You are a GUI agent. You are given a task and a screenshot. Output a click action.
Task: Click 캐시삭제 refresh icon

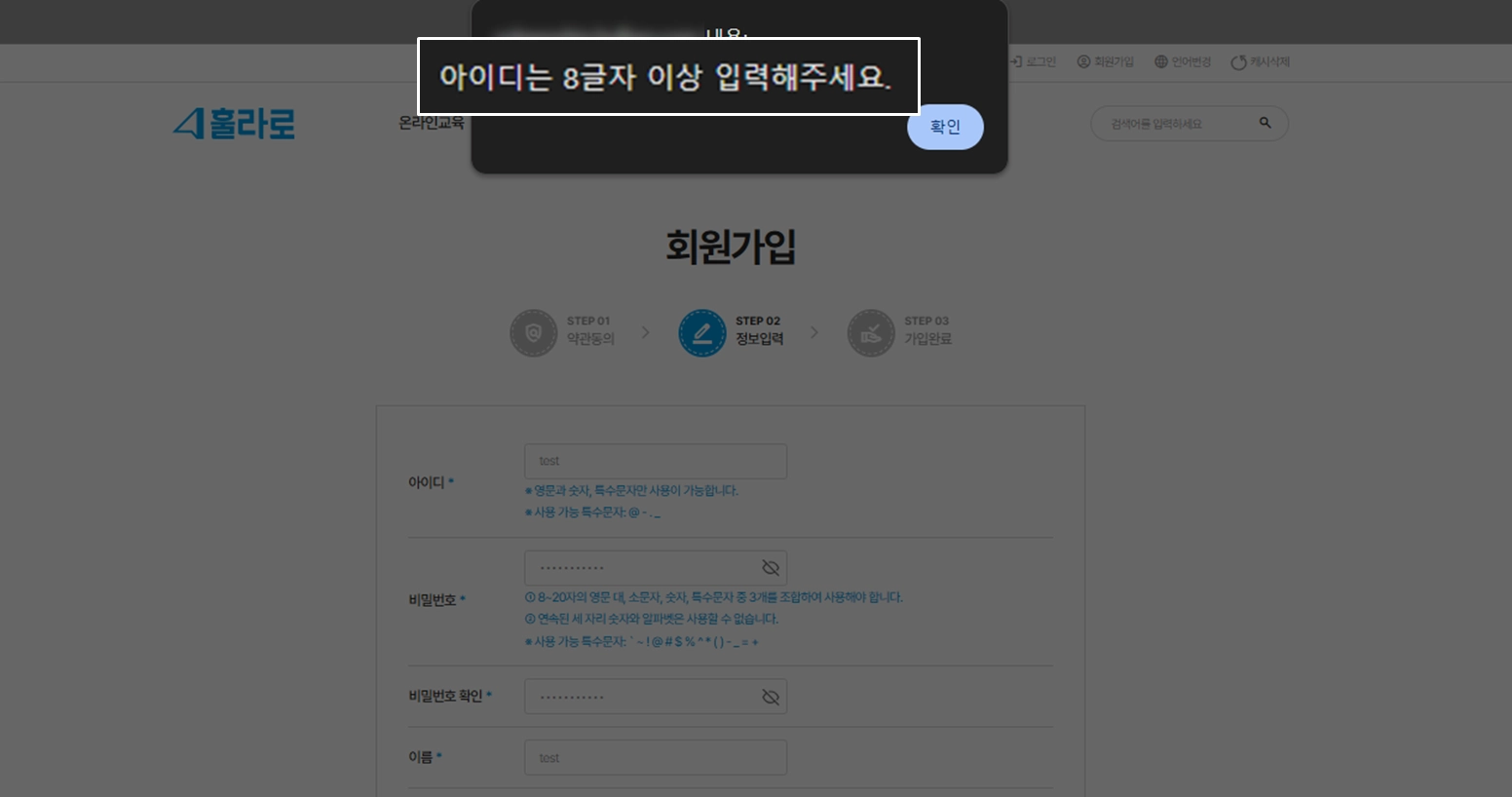(1238, 62)
